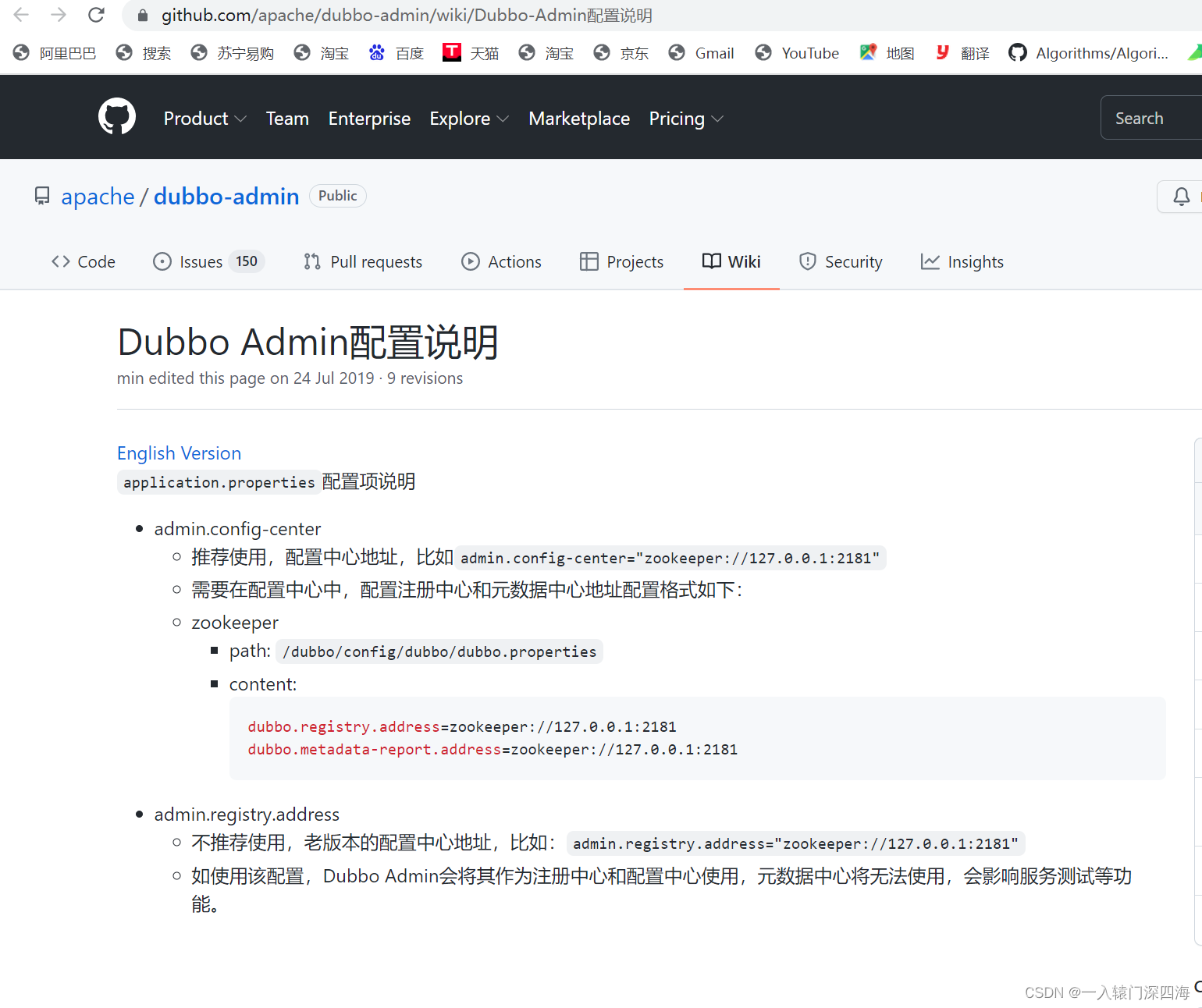
Task: Open the dubbo-admin repository link
Action: tap(226, 197)
